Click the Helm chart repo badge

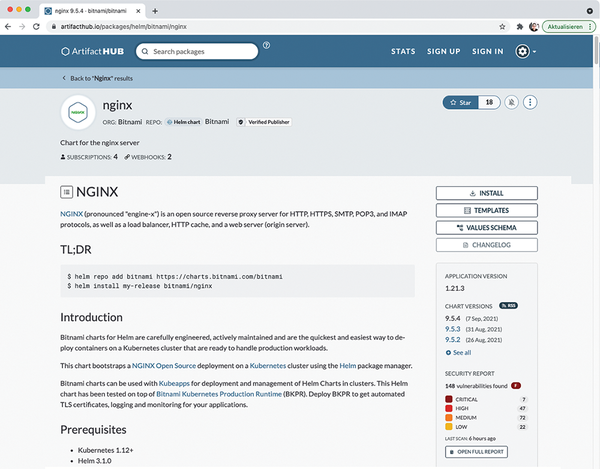click(183, 122)
